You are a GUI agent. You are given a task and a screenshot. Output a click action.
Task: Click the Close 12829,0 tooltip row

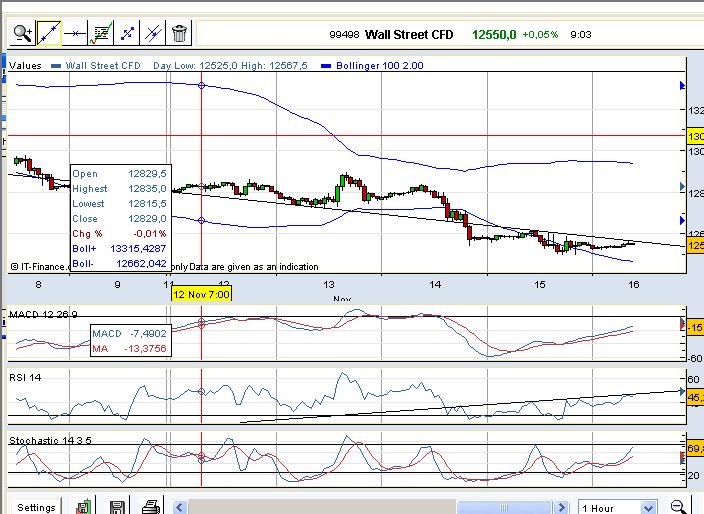click(x=119, y=219)
